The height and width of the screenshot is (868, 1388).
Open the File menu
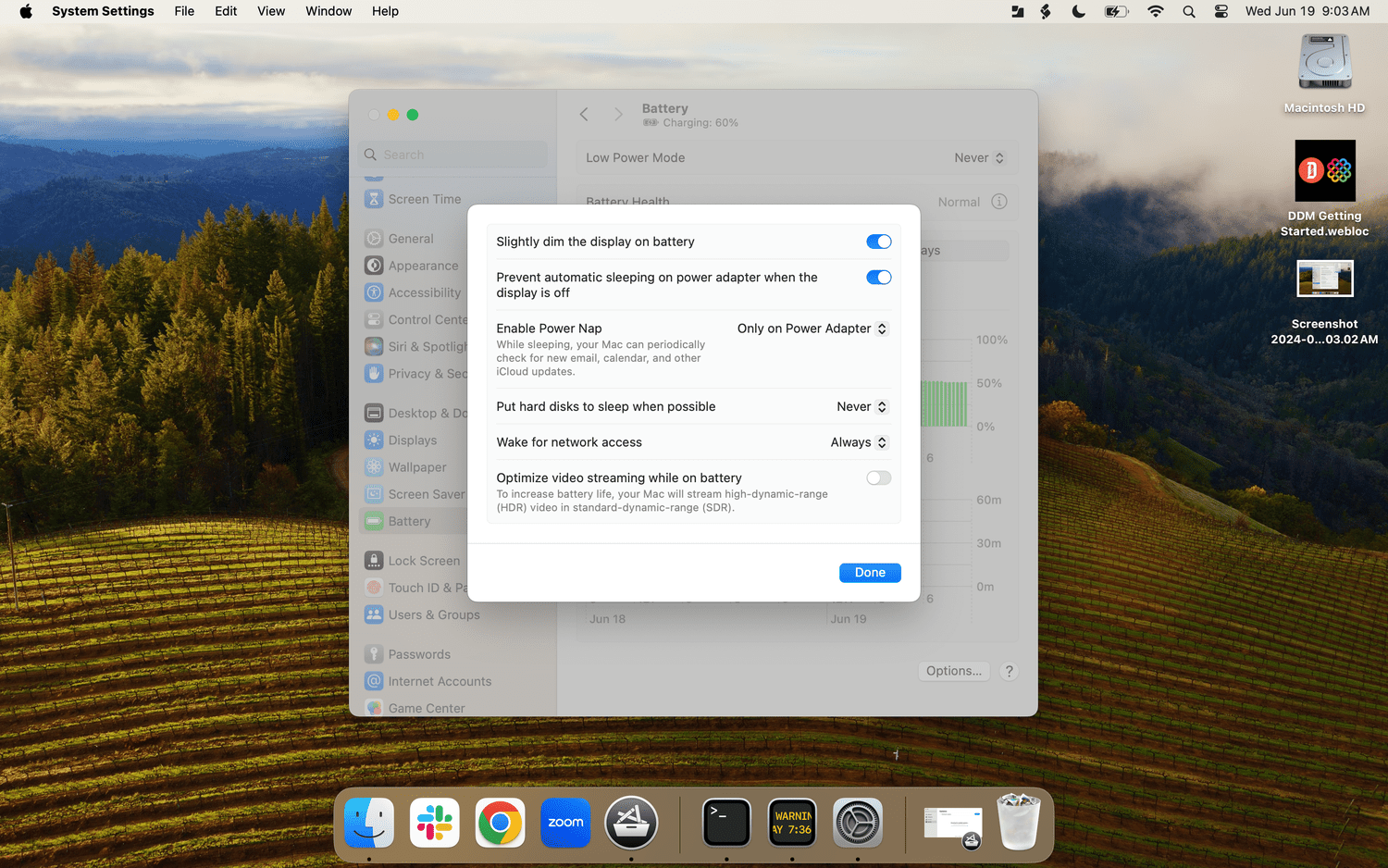pyautogui.click(x=184, y=11)
